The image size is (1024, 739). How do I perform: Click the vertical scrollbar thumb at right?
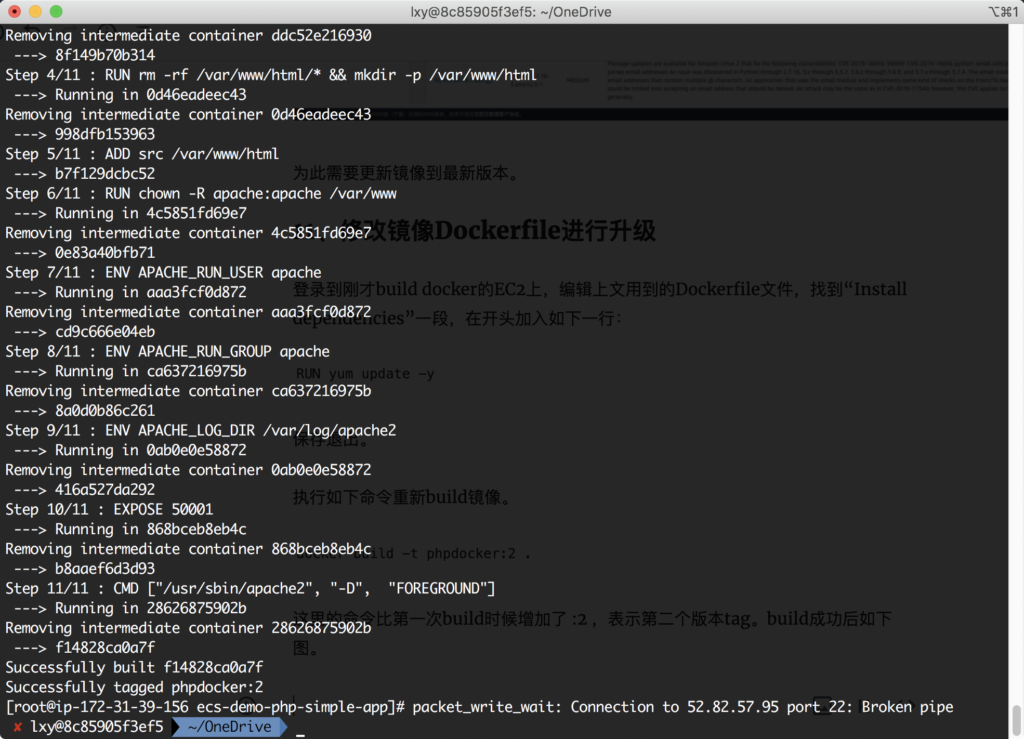pos(1018,718)
